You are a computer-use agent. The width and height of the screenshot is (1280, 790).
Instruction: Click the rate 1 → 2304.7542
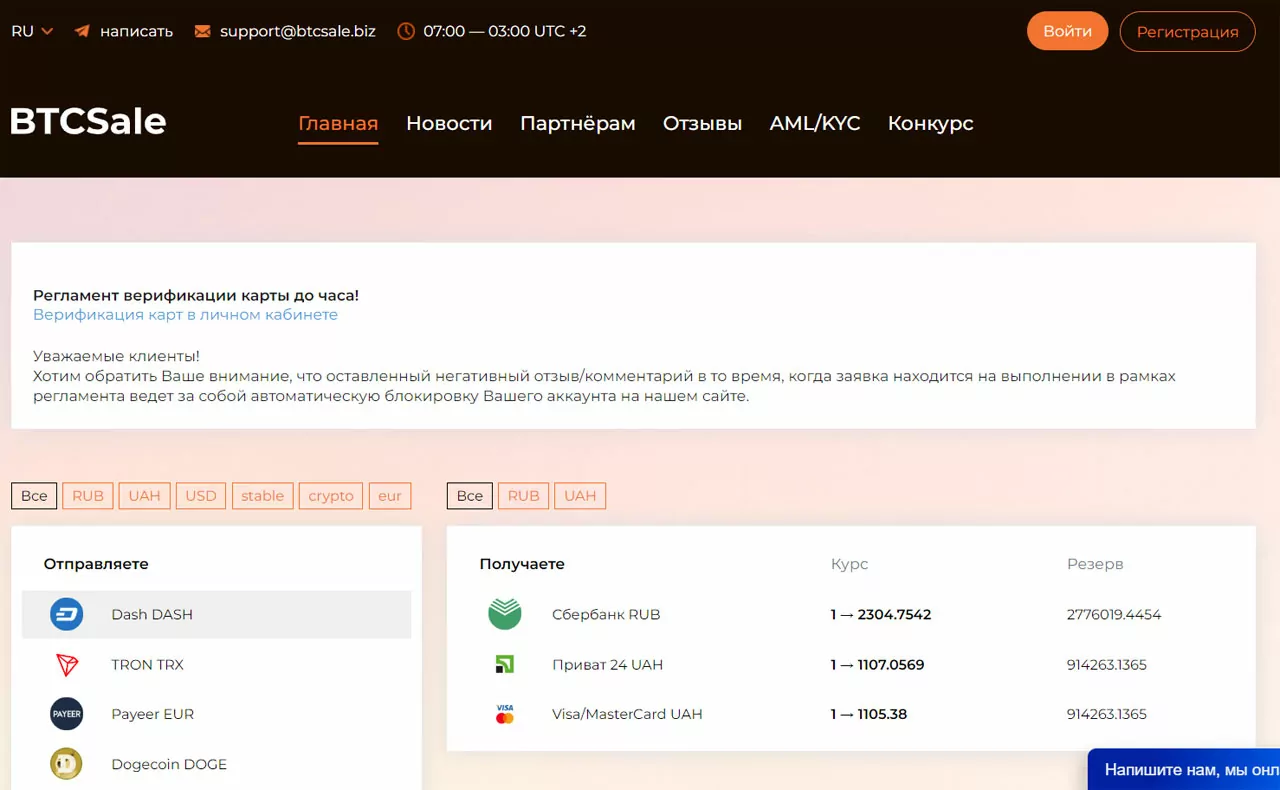880,614
